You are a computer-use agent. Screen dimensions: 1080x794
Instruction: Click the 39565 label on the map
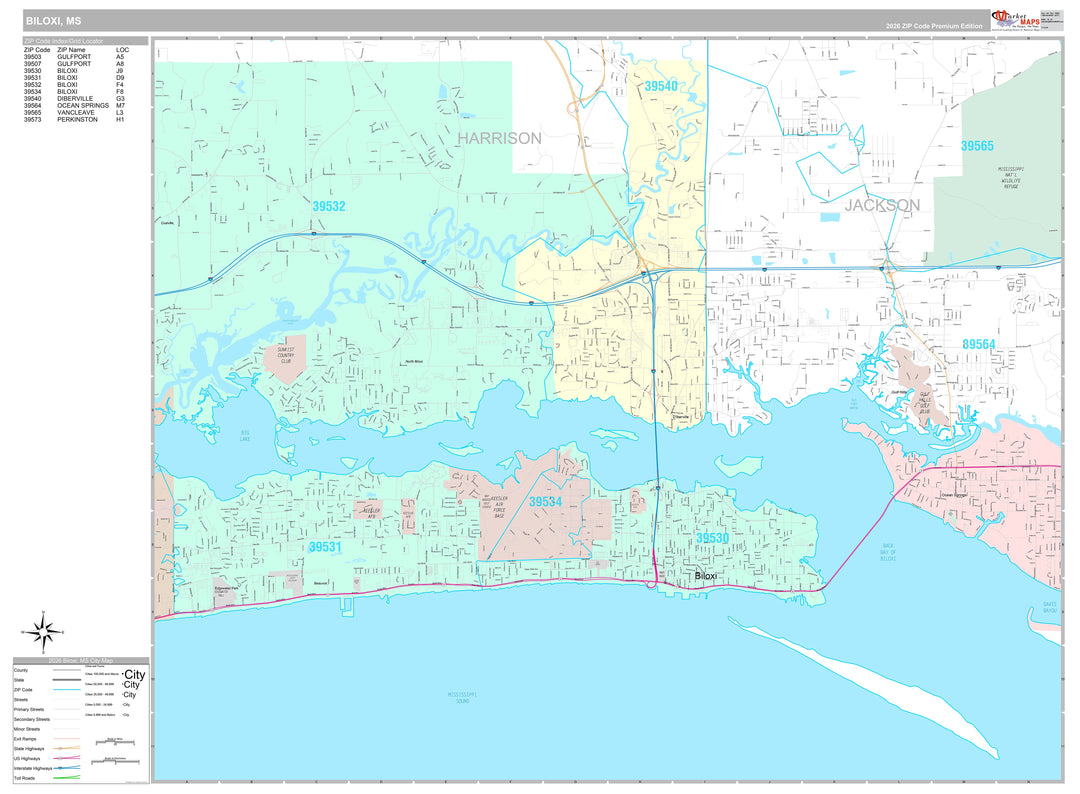[x=977, y=146]
